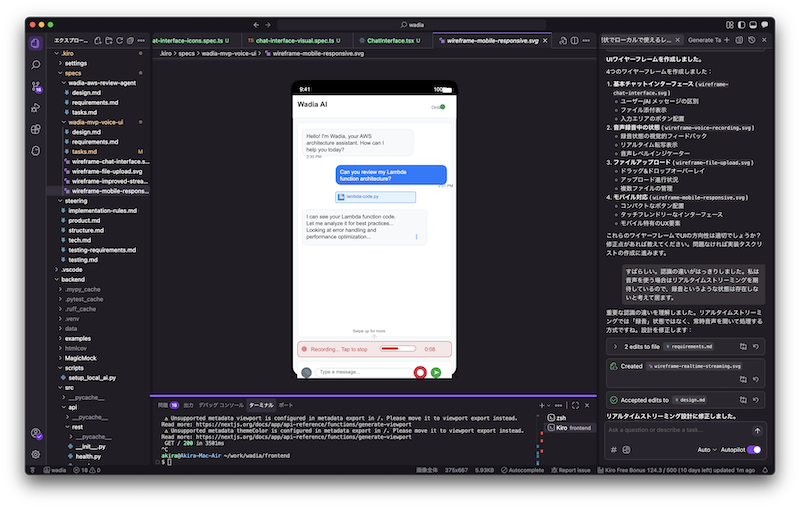Viewport: 800px width, 508px height.
Task: Collapse all folders in Explorer
Action: (130, 40)
